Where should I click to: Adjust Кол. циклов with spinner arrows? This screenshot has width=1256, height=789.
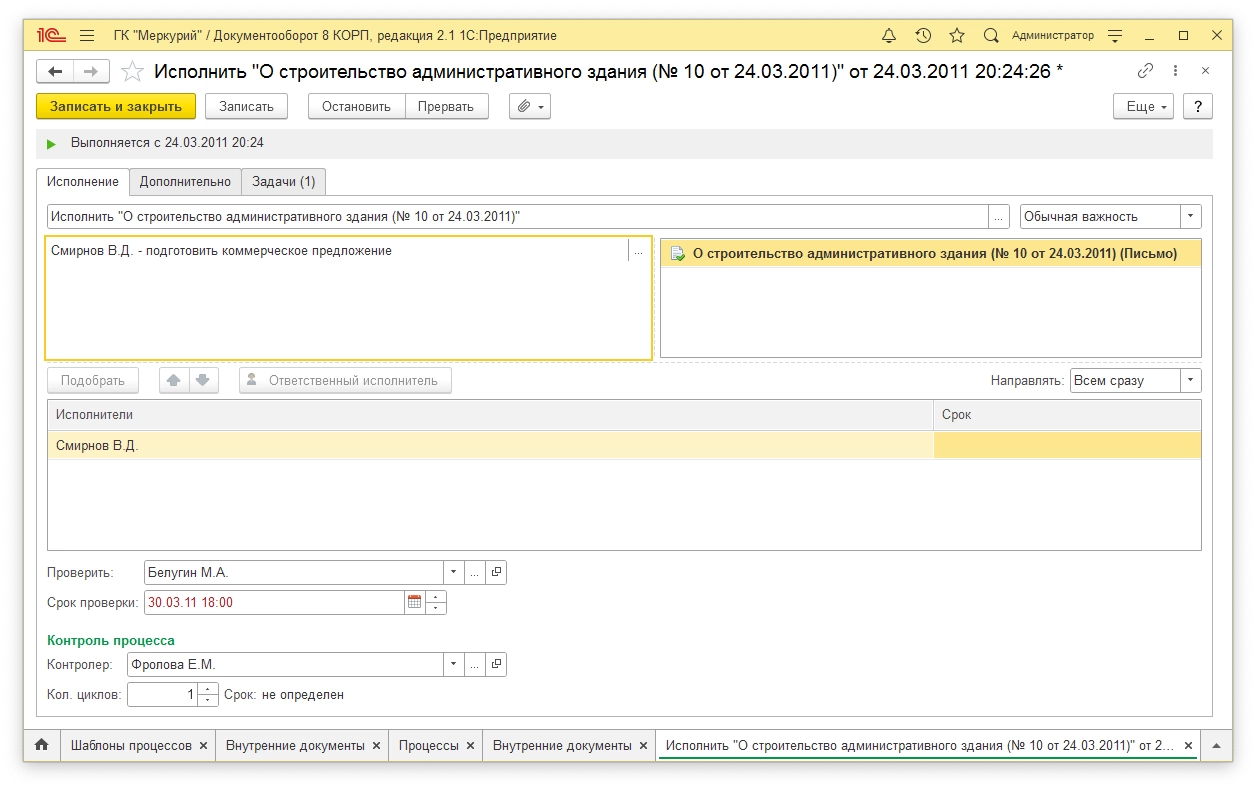click(208, 694)
